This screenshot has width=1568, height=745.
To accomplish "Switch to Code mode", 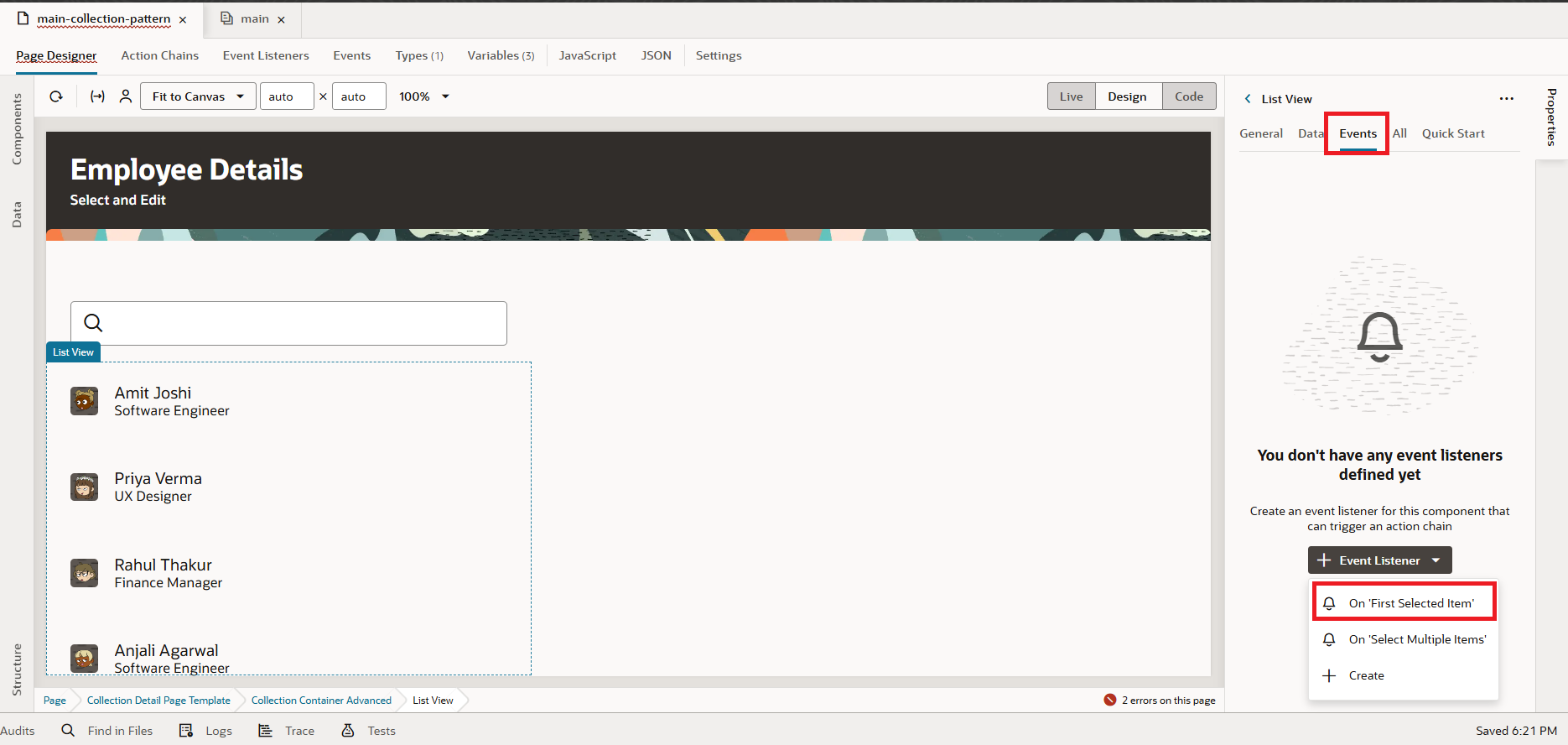I will coord(1189,96).
